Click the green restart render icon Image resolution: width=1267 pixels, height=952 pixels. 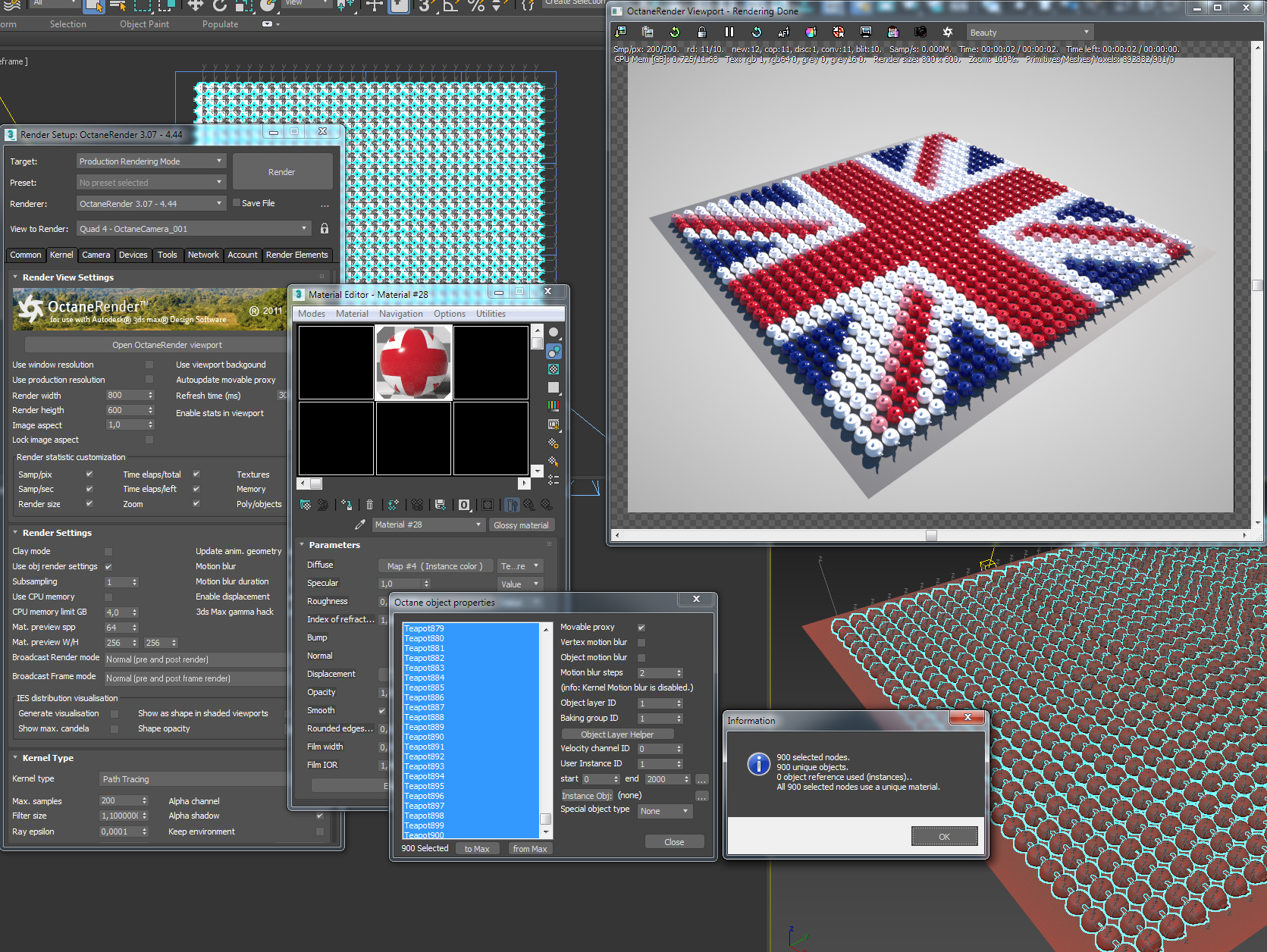[674, 32]
